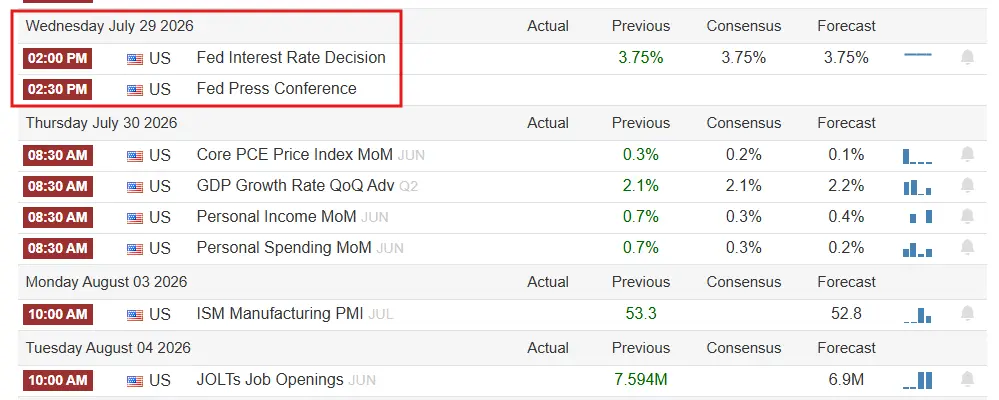Viewport: 999px width, 400px height.
Task: Toggle alert bell for Core PCE Price Index
Action: coord(967,154)
